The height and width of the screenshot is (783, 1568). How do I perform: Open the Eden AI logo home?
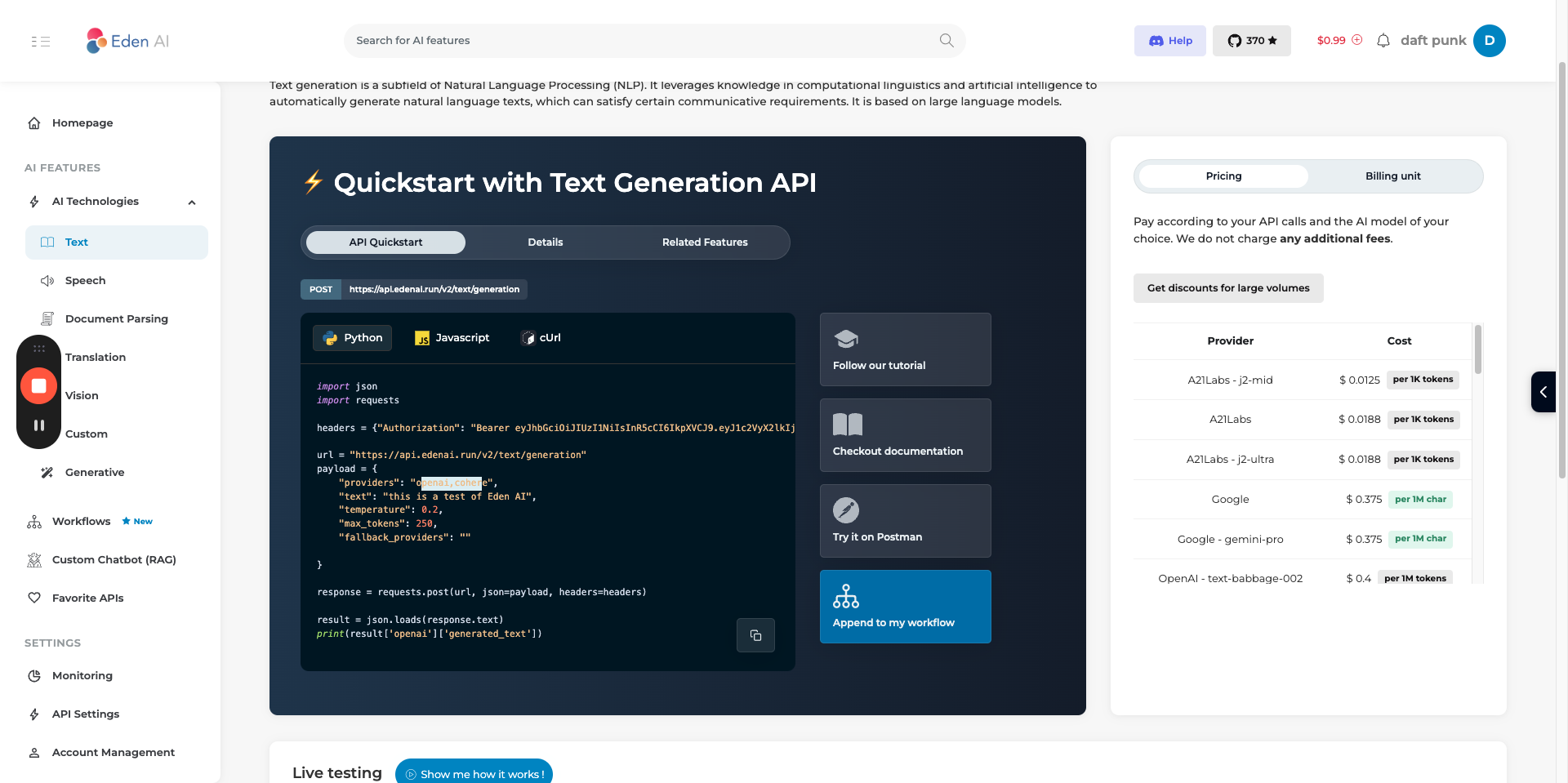pos(127,41)
